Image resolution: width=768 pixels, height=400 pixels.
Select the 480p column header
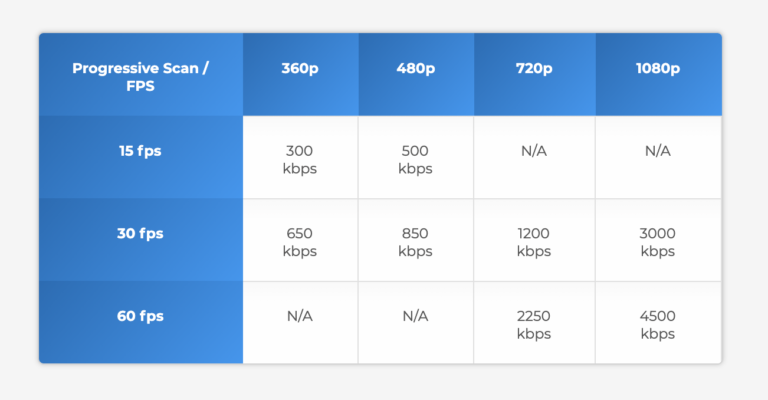point(415,69)
